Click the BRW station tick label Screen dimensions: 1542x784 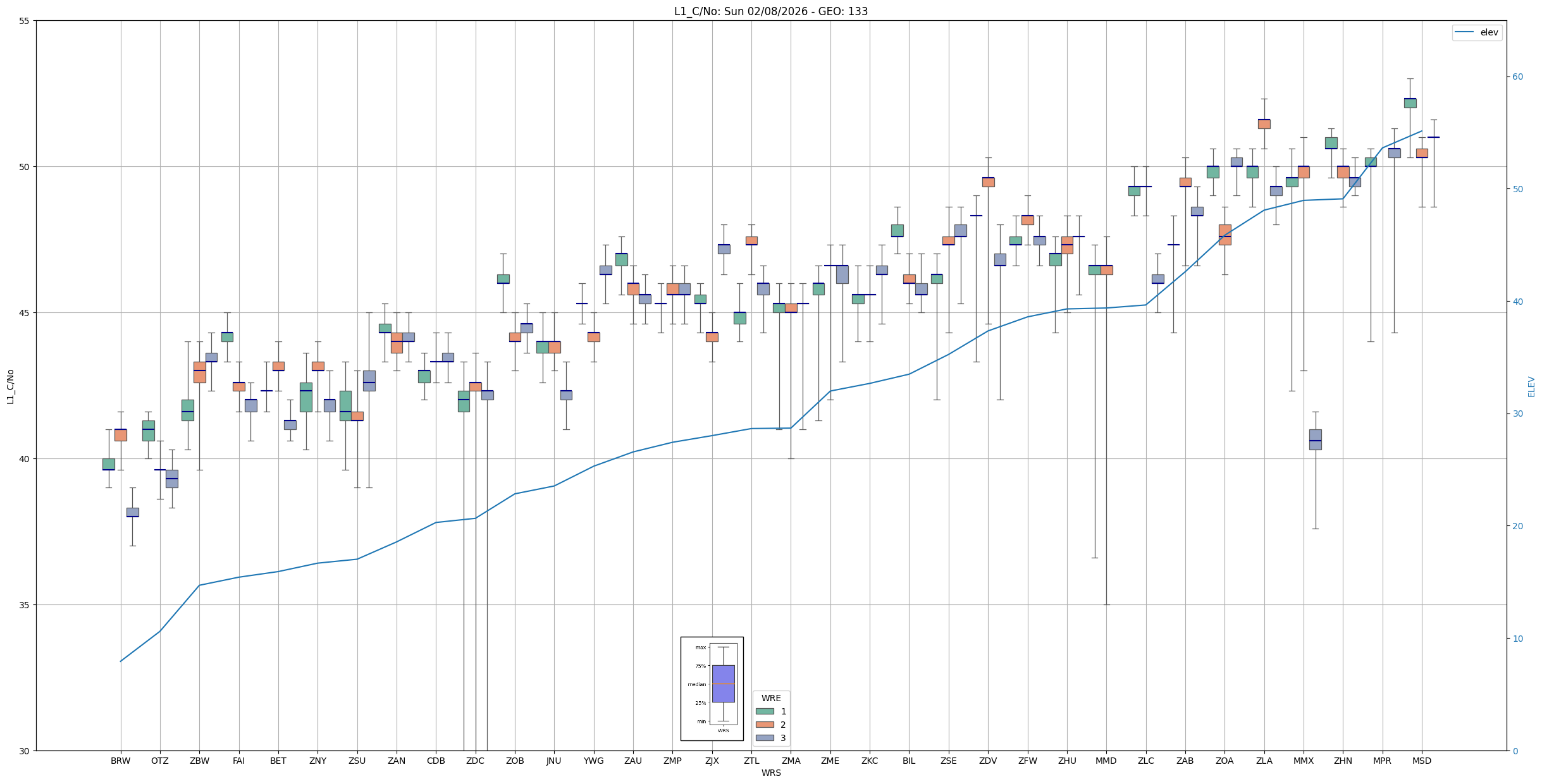coord(120,761)
